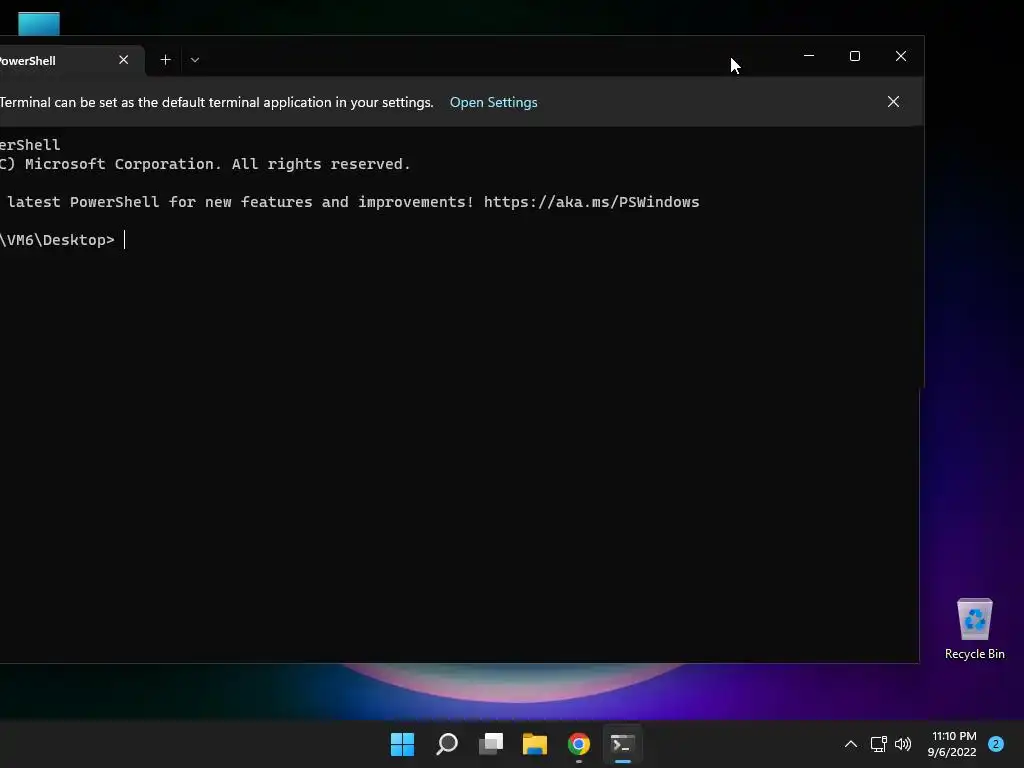Open the volume tray icon
Image resolution: width=1024 pixels, height=768 pixels.
(x=903, y=744)
